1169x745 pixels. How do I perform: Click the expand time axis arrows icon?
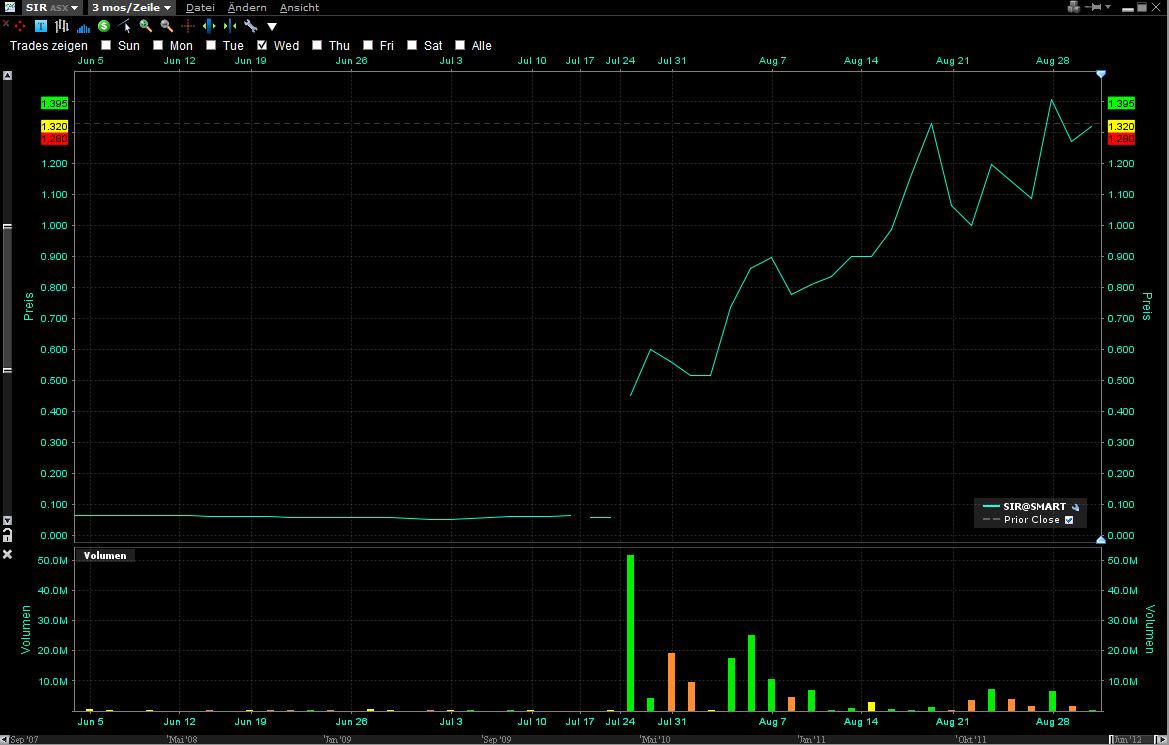coord(209,26)
